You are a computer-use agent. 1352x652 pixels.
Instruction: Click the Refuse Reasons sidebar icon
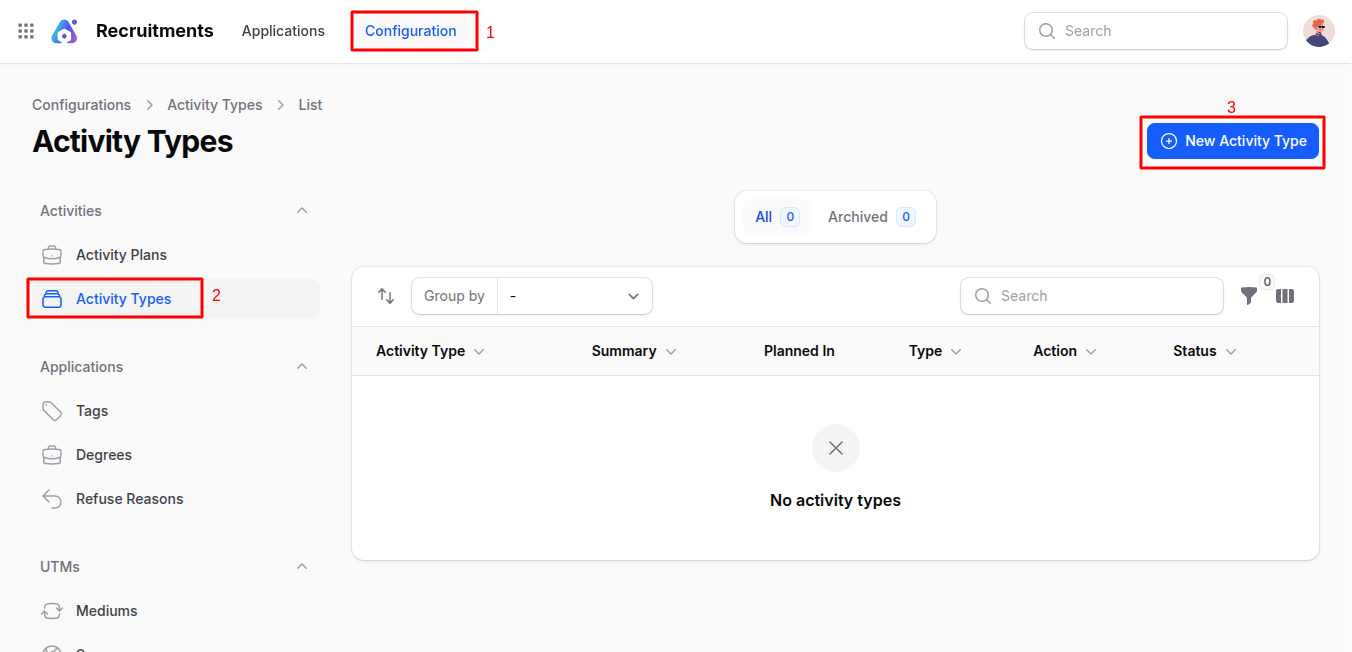(x=51, y=498)
